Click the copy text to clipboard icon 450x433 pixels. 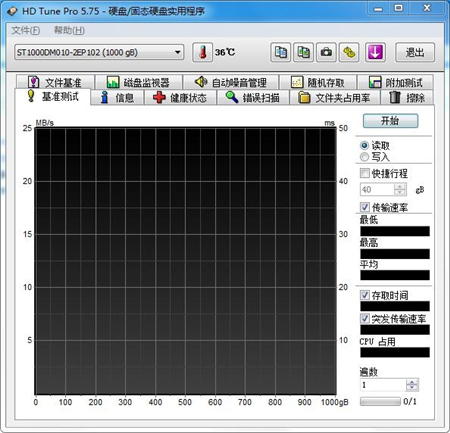[281, 52]
